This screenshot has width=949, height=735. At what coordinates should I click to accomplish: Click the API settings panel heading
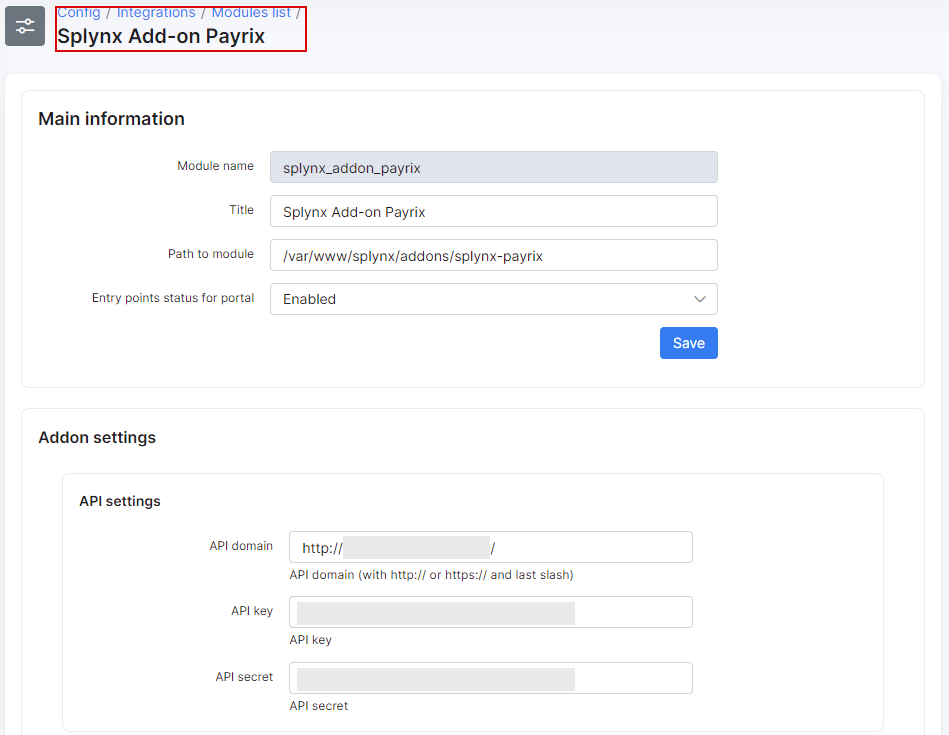pos(120,501)
